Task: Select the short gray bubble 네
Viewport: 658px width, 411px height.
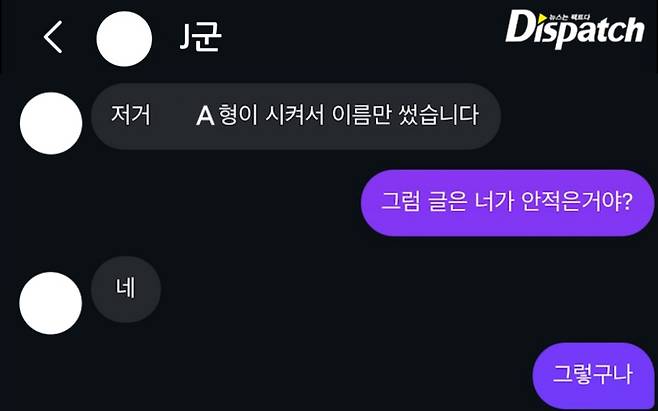Action: point(126,289)
